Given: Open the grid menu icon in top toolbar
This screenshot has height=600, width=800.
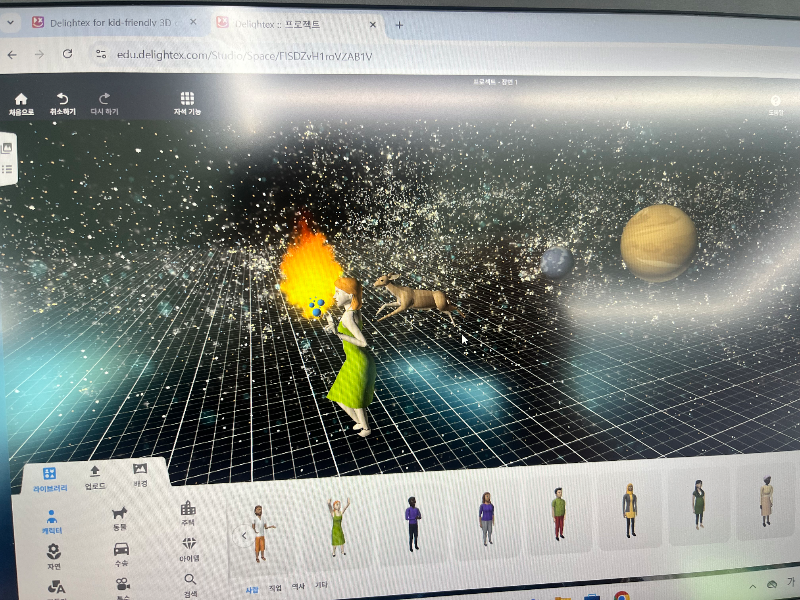Looking at the screenshot, I should pyautogui.click(x=187, y=99).
